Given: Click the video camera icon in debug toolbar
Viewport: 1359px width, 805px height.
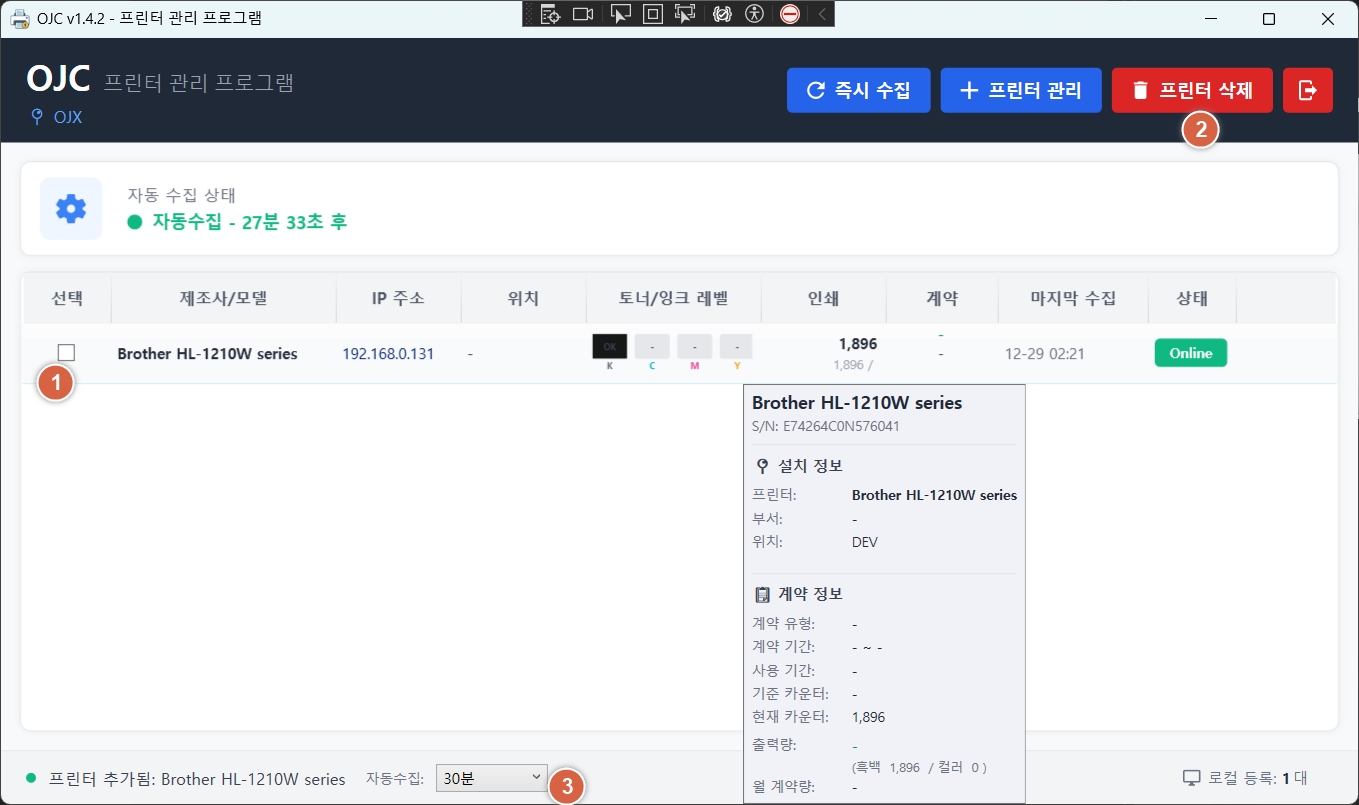Looking at the screenshot, I should (583, 14).
